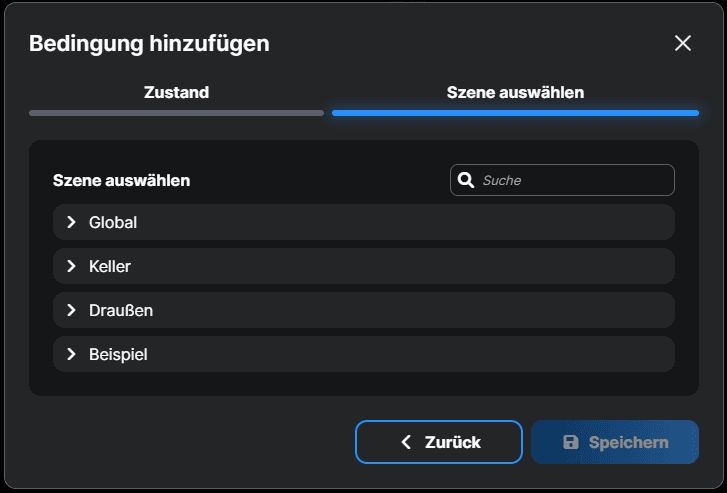Select the Keller scene group label
The image size is (727, 493).
pos(110,266)
